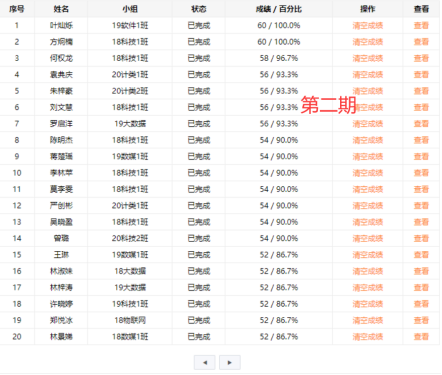This screenshot has height=375, width=442.
Task: Open 查看 link for the 19软件1班 student
Action: pos(421,25)
